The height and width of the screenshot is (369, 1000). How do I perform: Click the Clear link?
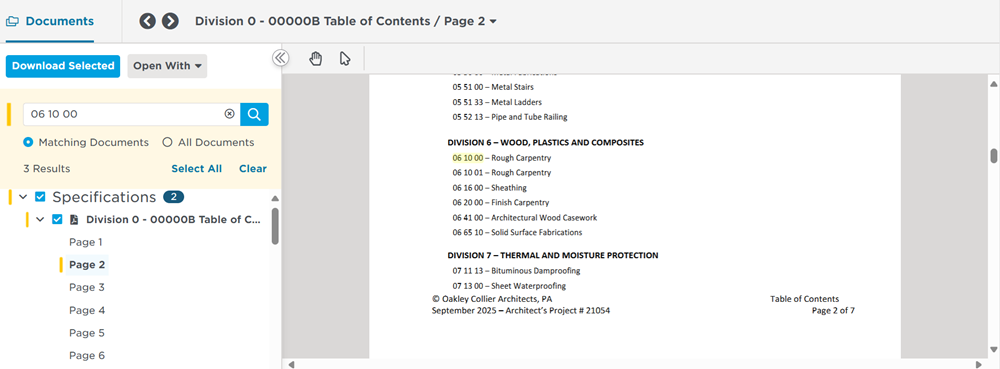tap(253, 169)
